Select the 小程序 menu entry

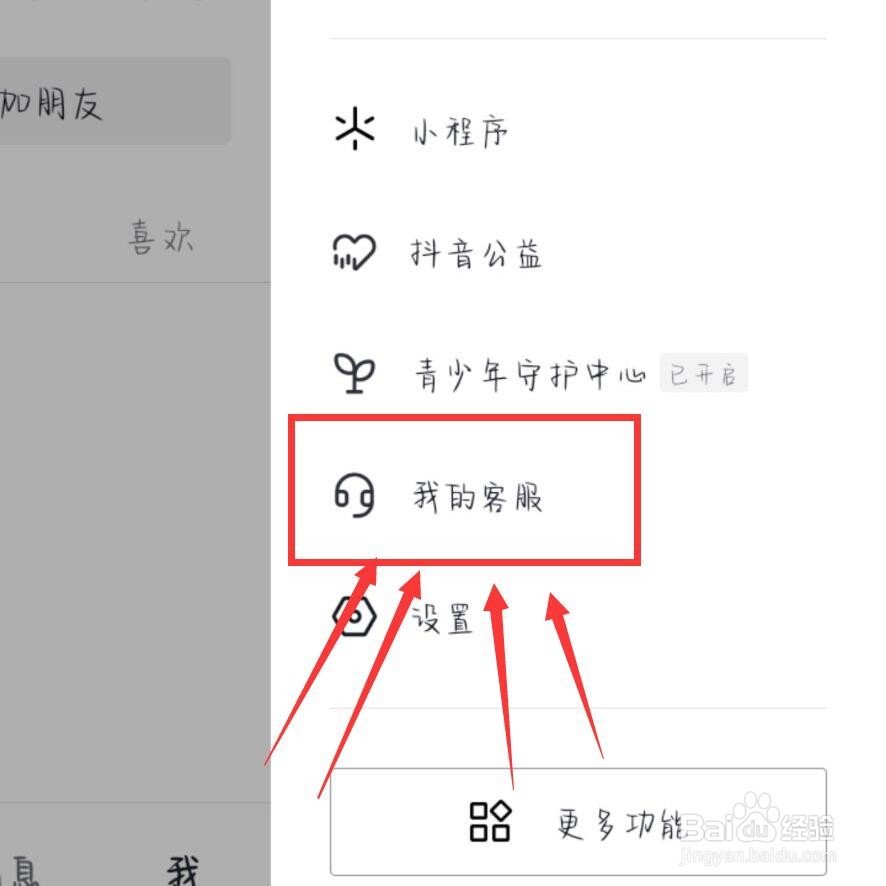point(577,130)
